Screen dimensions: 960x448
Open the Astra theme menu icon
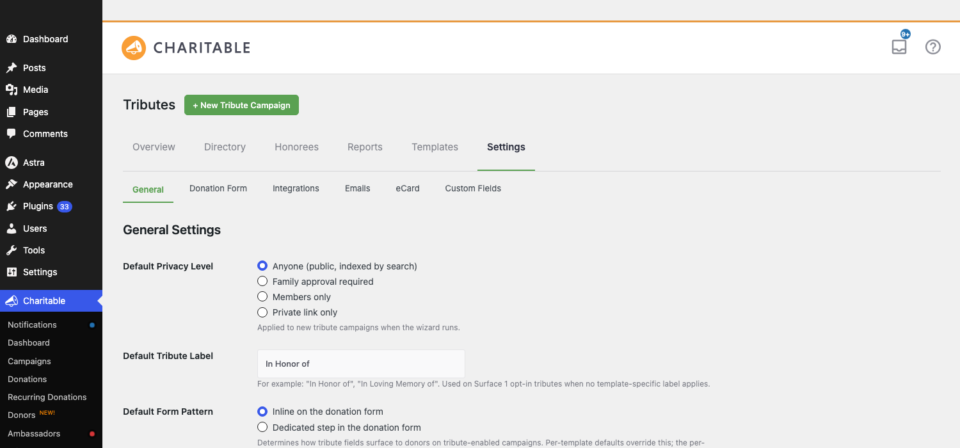(x=11, y=163)
